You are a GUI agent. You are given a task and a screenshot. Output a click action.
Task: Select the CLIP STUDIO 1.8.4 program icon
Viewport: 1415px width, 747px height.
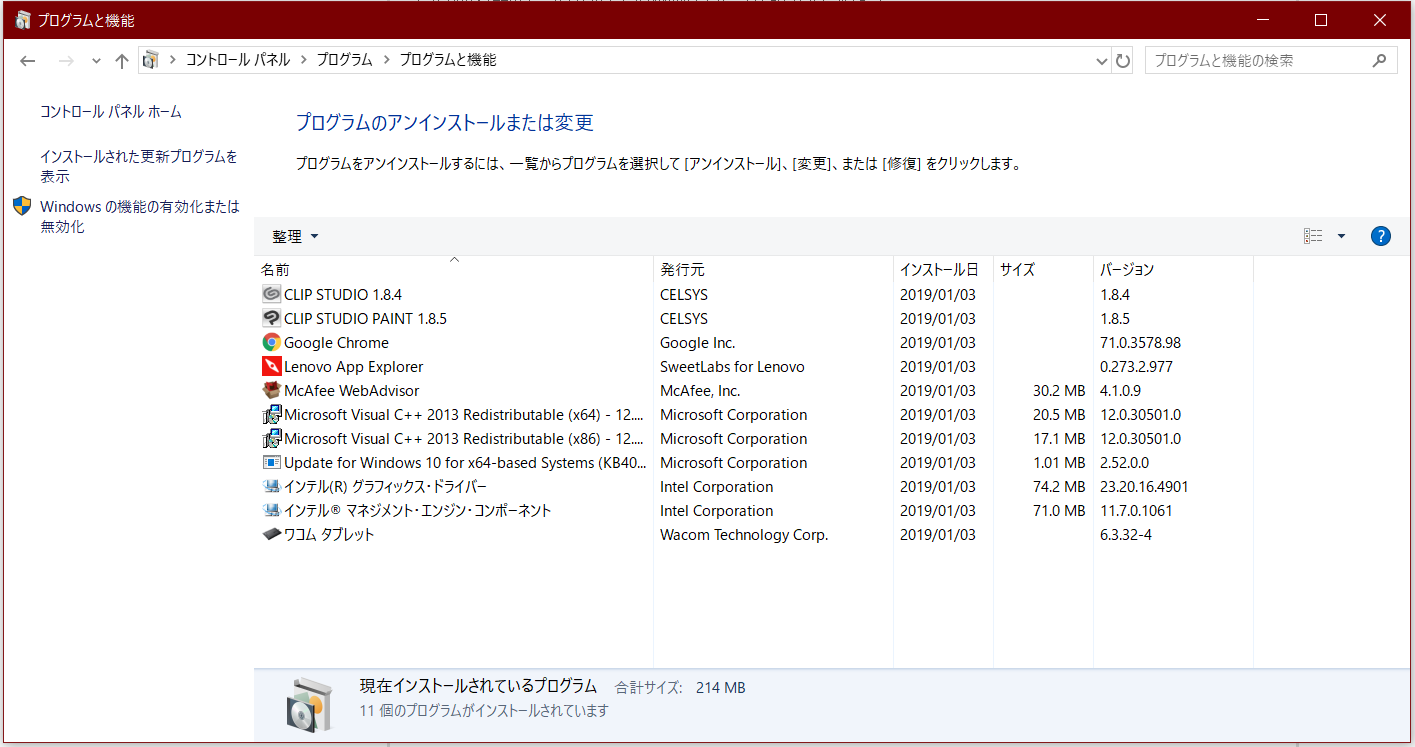[x=271, y=294]
